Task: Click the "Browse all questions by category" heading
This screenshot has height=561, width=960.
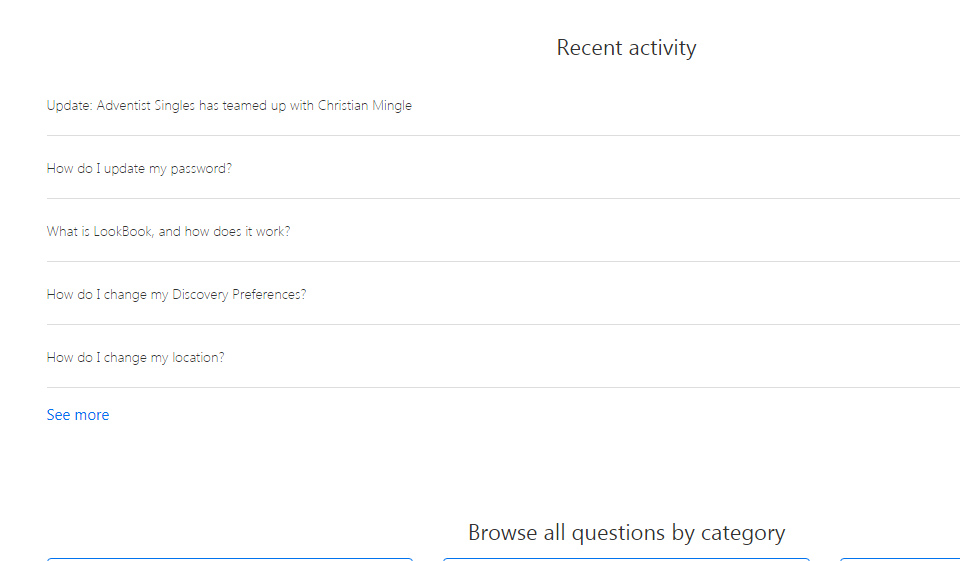Action: pyautogui.click(x=626, y=532)
